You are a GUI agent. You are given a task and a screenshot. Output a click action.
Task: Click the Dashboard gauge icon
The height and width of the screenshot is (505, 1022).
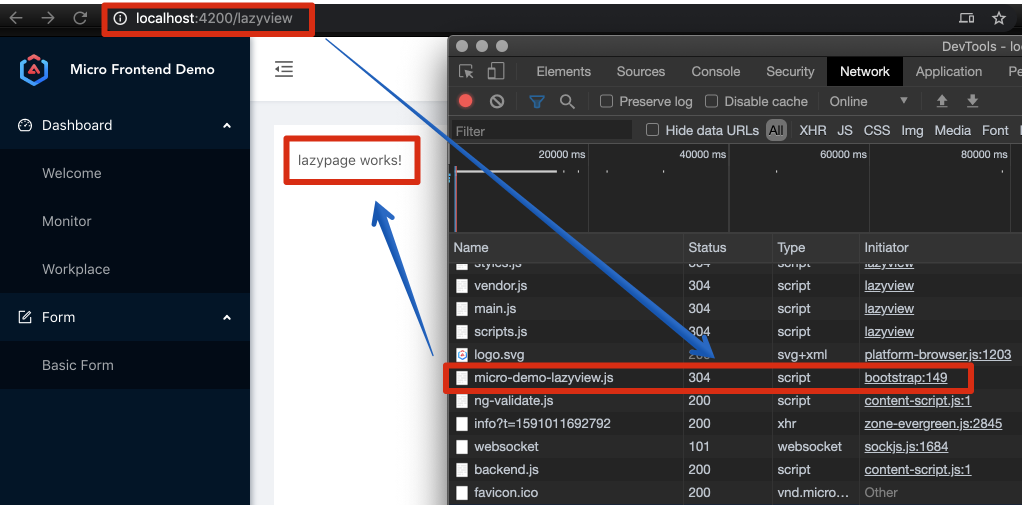(25, 125)
